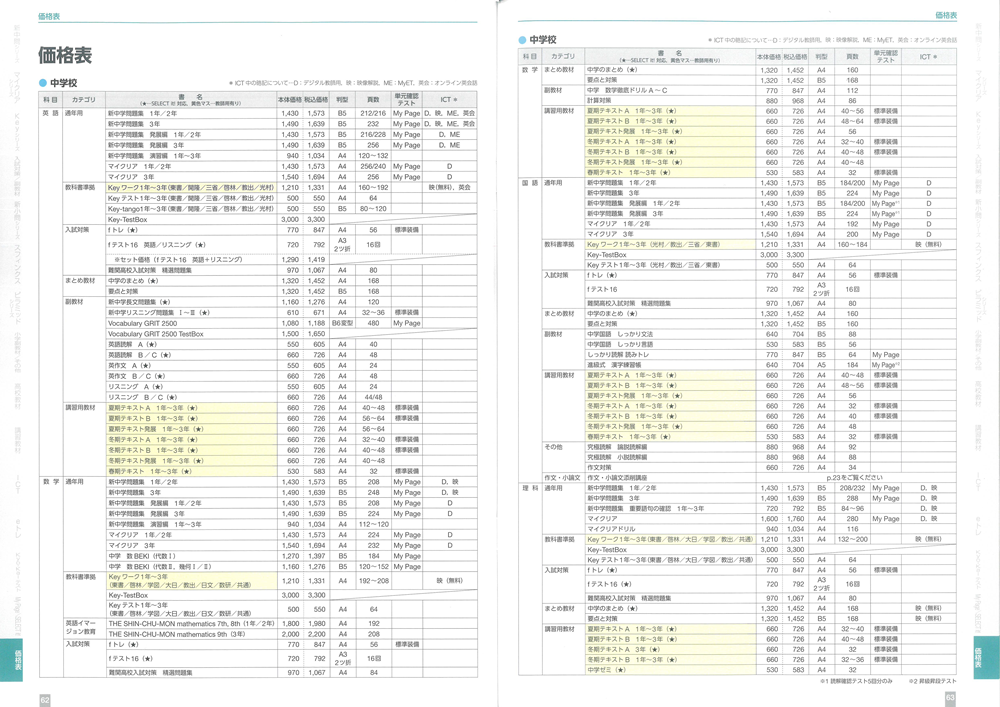Viewport: 1000px width, 707px height.
Task: Select the green 価格表 side tab on right page edge
Action: click(986, 657)
